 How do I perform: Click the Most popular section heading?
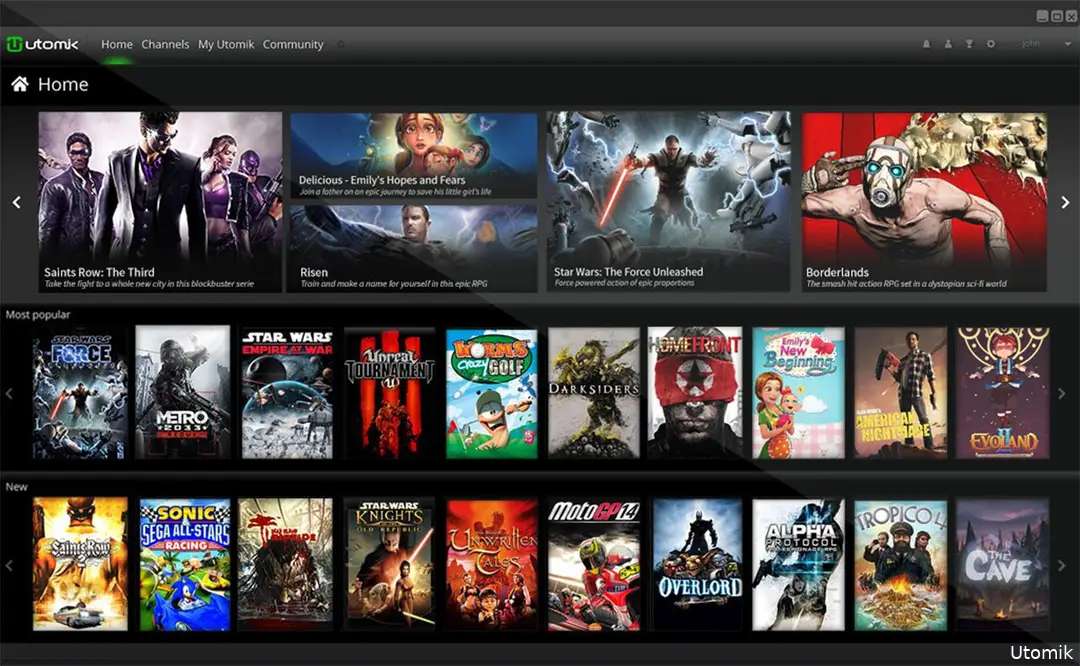point(38,315)
